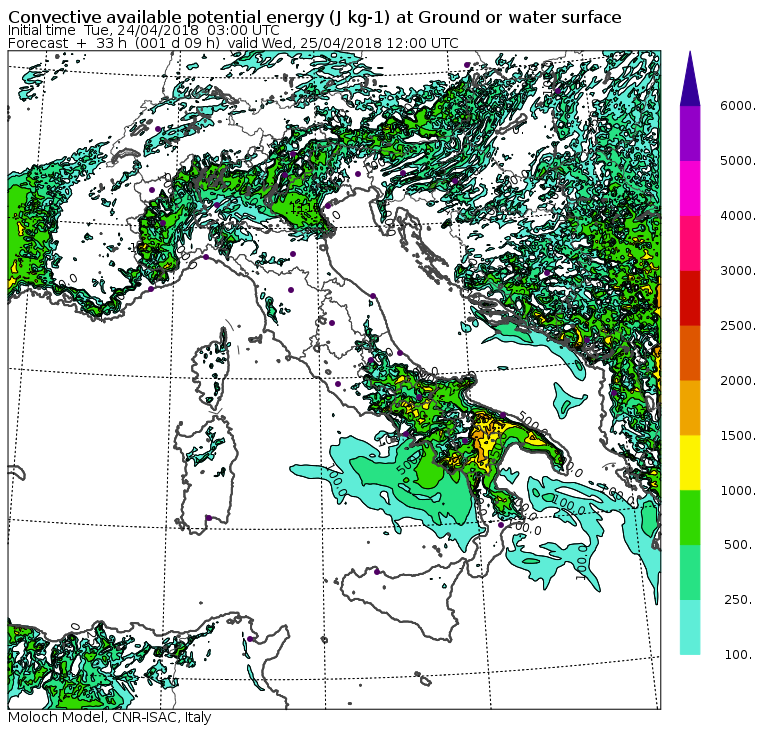
Task: Click the legend label "1000."
Action: [737, 490]
